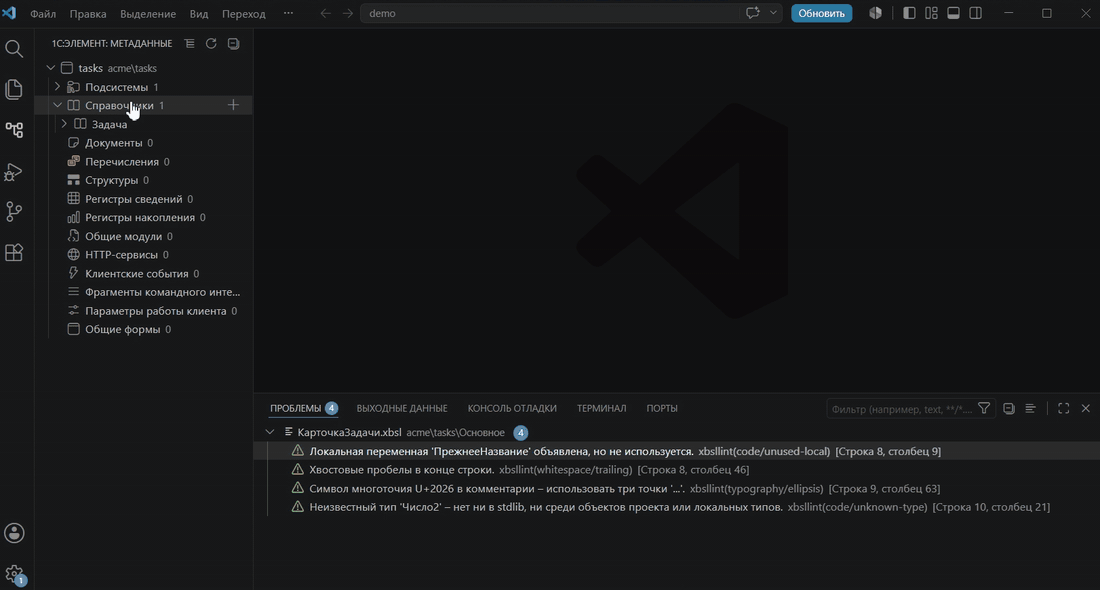Image resolution: width=1100 pixels, height=590 pixels.
Task: Open the Правка menu
Action: pos(88,13)
